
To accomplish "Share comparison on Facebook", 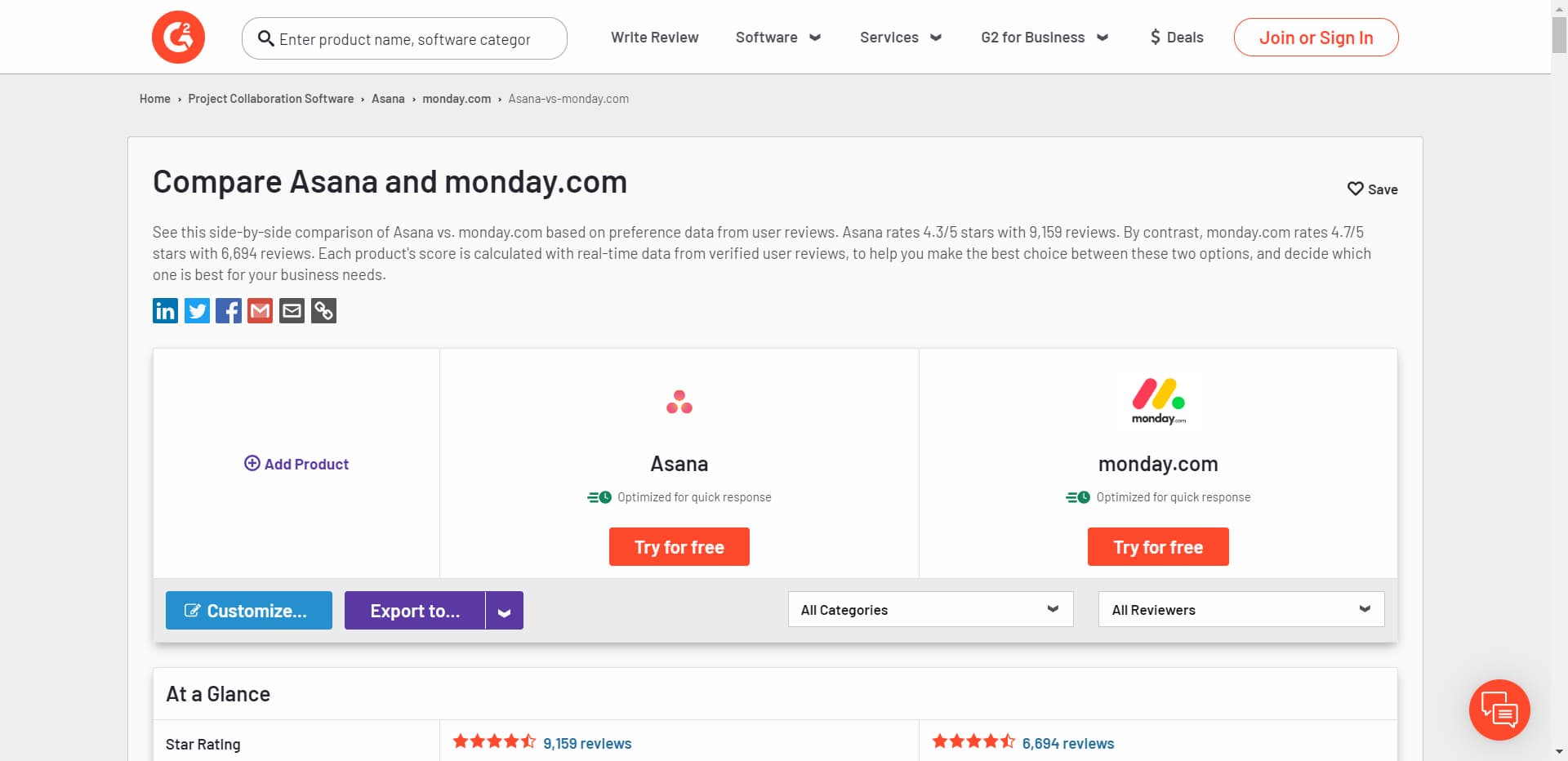I will tap(229, 311).
